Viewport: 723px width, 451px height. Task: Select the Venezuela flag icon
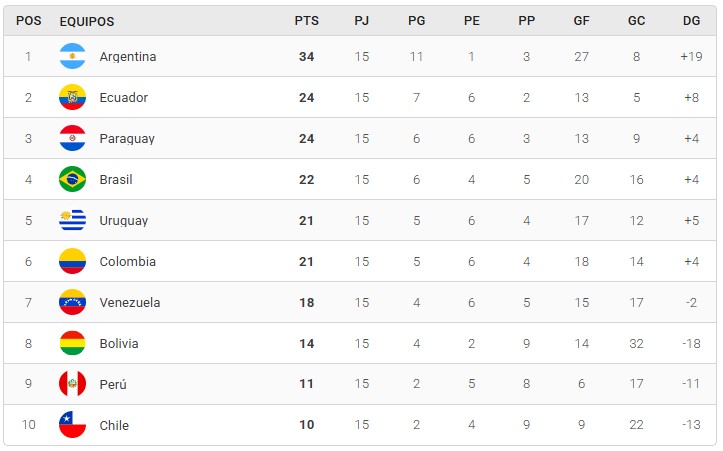point(72,303)
